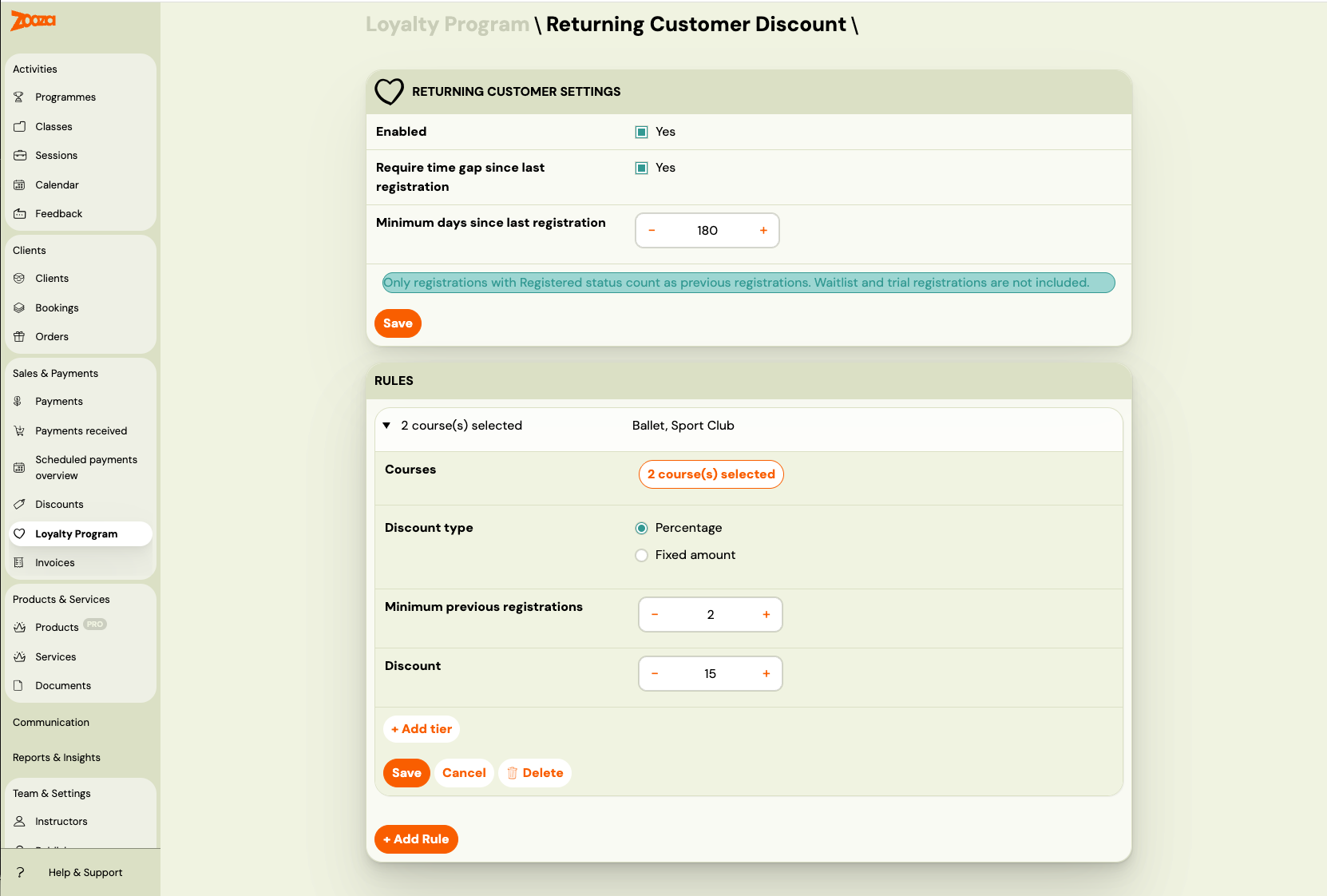Click the Zooza logo
The image size is (1327, 896).
(x=32, y=22)
